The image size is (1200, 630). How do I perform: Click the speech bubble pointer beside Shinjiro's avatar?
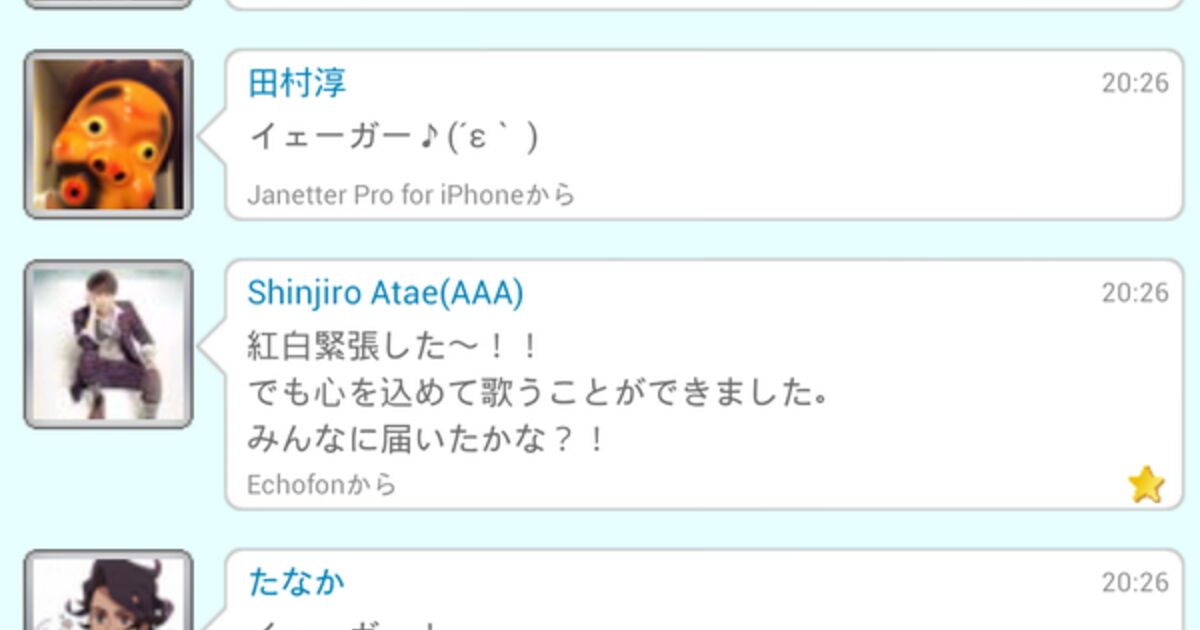[x=212, y=344]
